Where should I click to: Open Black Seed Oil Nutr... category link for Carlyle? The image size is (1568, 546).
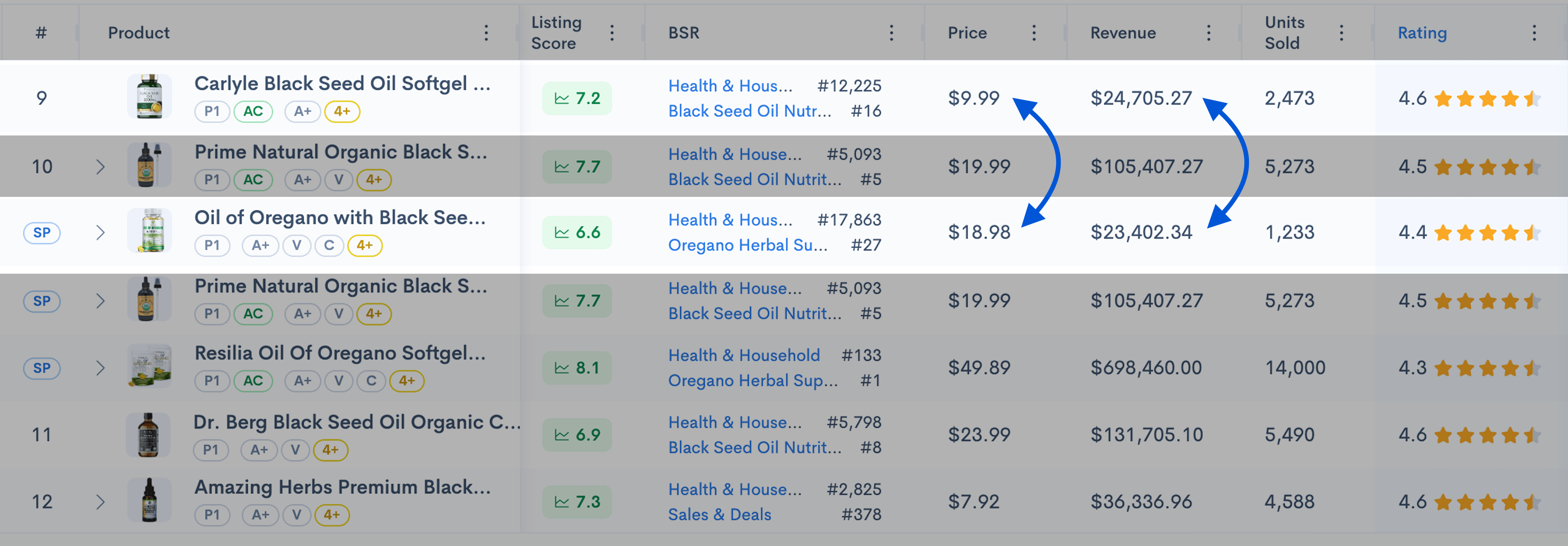point(750,111)
